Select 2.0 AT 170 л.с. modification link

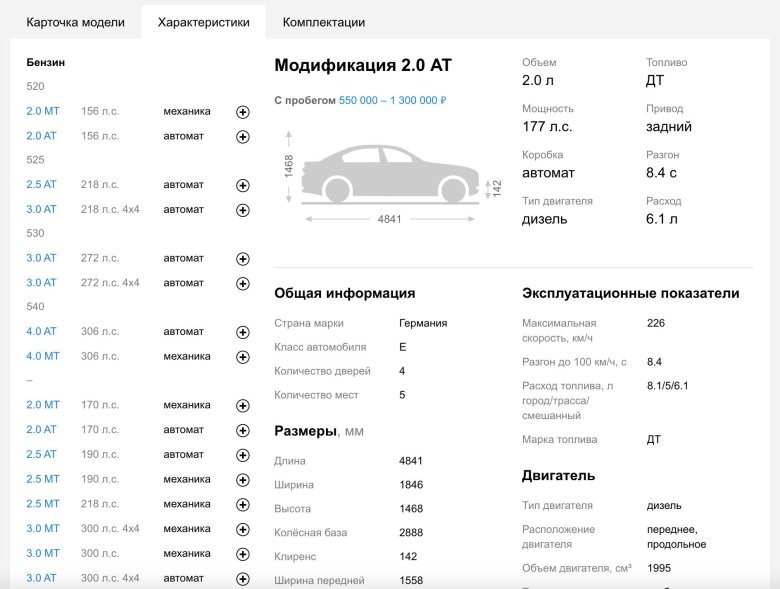[41, 430]
